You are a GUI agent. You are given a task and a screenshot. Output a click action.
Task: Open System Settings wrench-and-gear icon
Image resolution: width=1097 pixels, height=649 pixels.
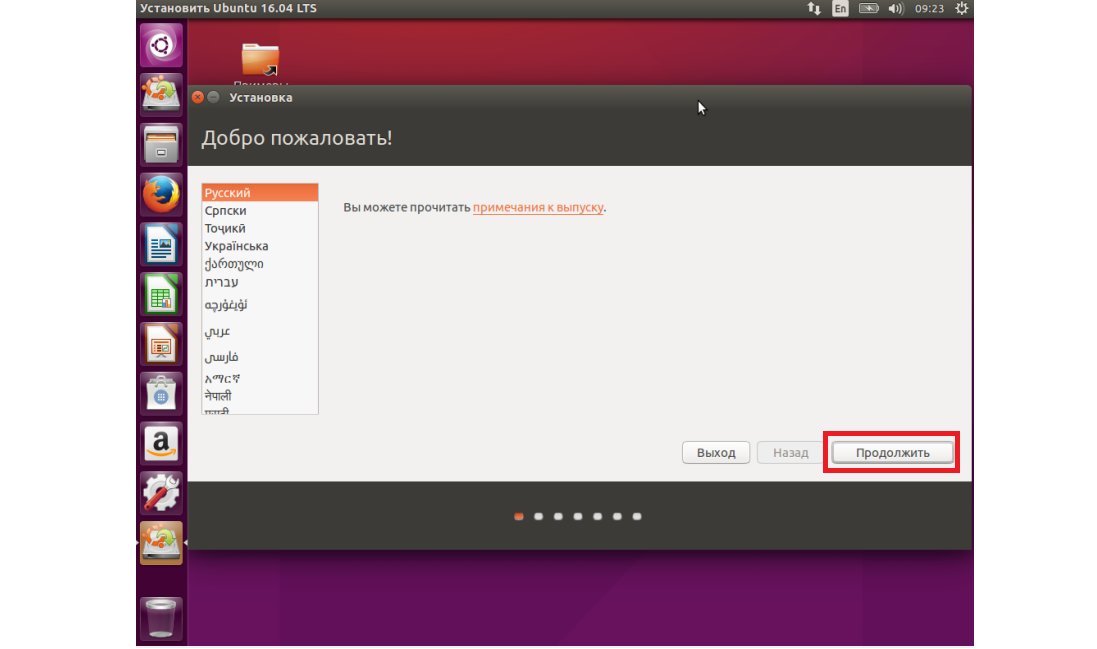coord(161,492)
